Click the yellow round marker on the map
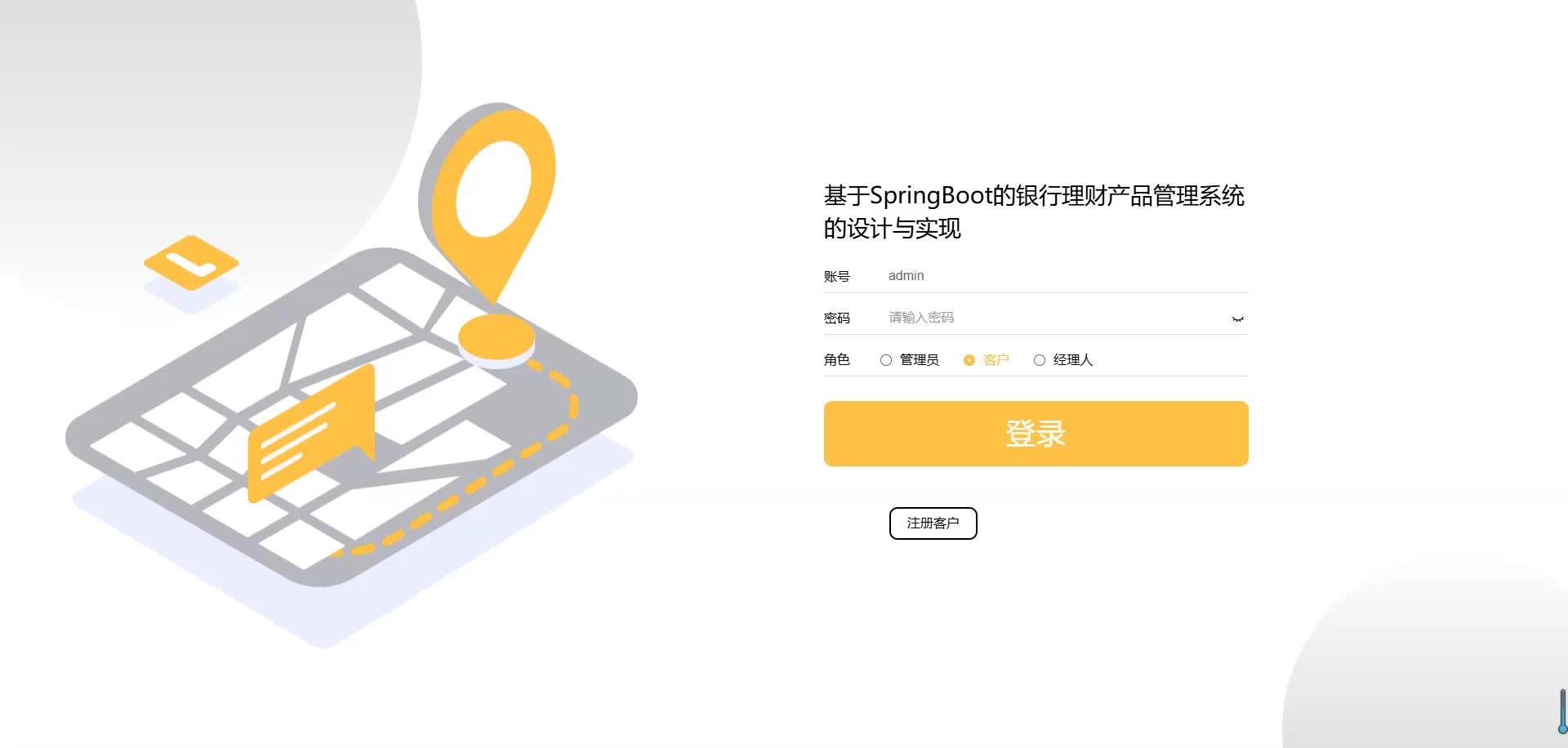This screenshot has width=1568, height=748. pyautogui.click(x=497, y=338)
